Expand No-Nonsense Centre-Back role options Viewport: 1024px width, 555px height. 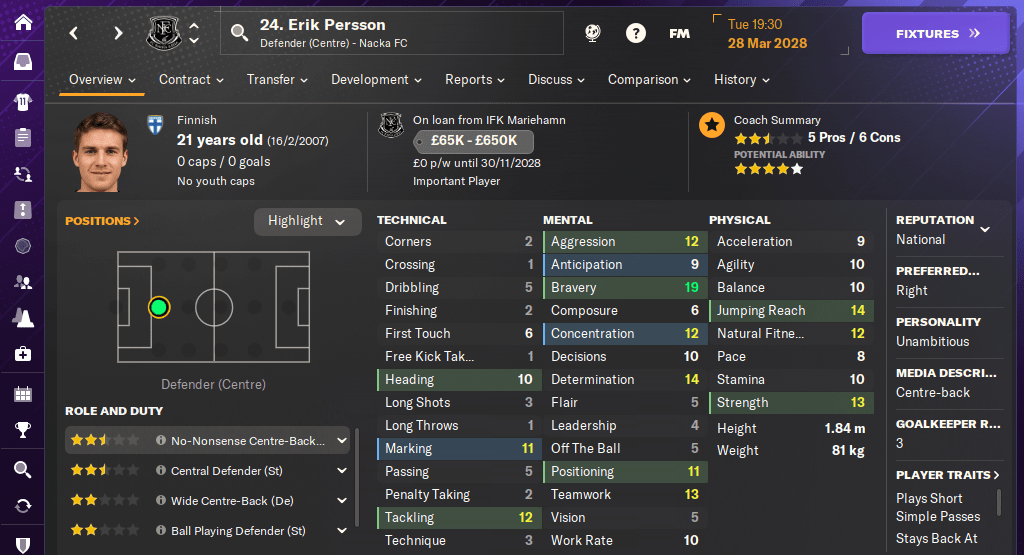342,440
